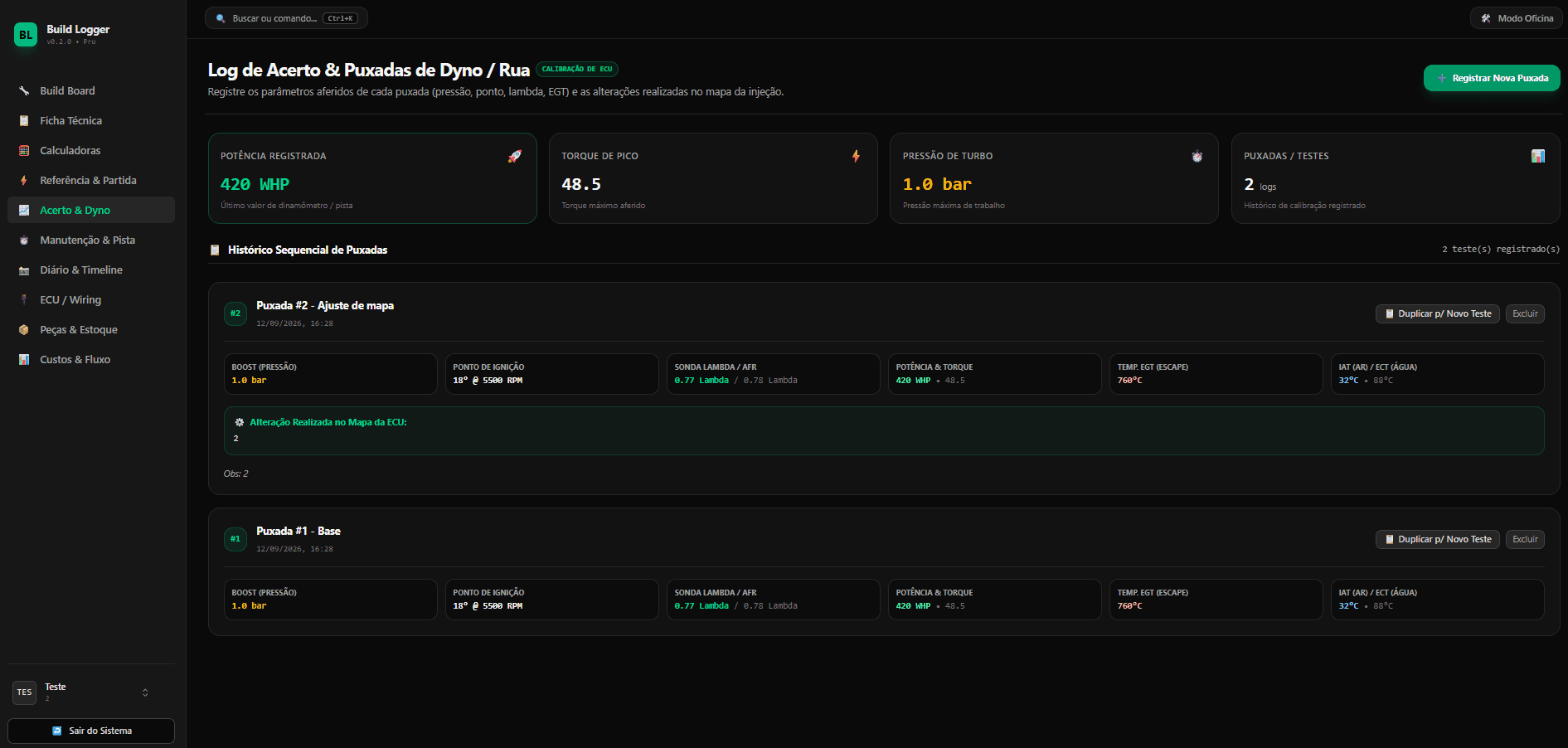Open Calculadoras sidebar icon
1568x748 pixels.
tap(24, 151)
